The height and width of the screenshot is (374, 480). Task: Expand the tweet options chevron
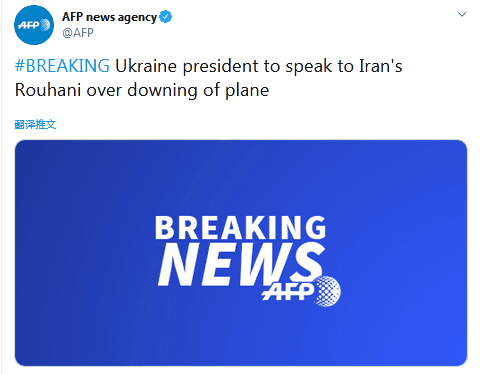coord(462,14)
